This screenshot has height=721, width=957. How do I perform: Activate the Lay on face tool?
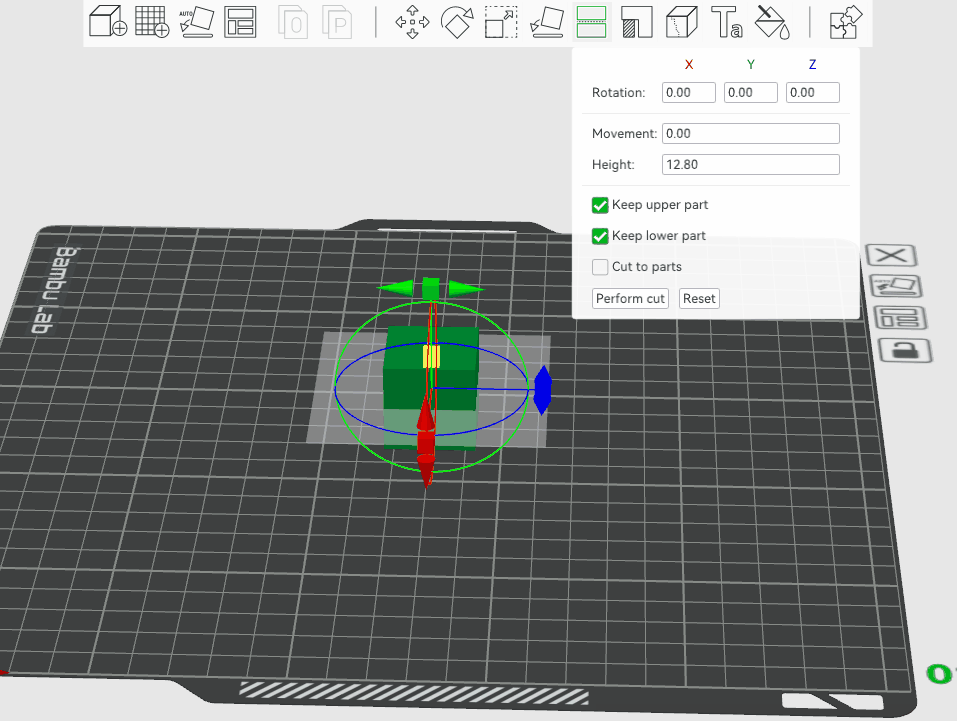546,22
